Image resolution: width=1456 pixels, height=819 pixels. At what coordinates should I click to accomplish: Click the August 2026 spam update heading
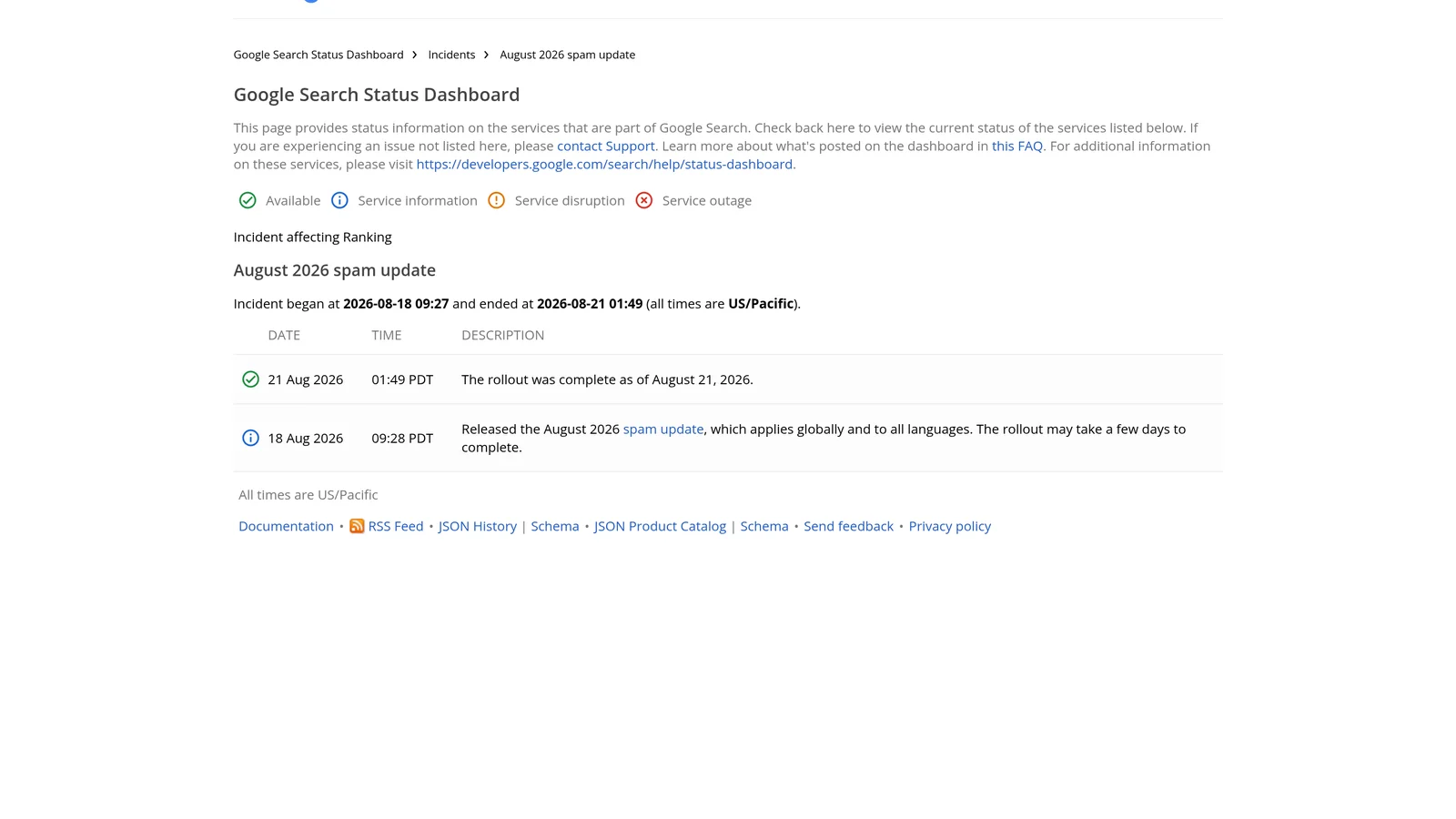click(335, 270)
